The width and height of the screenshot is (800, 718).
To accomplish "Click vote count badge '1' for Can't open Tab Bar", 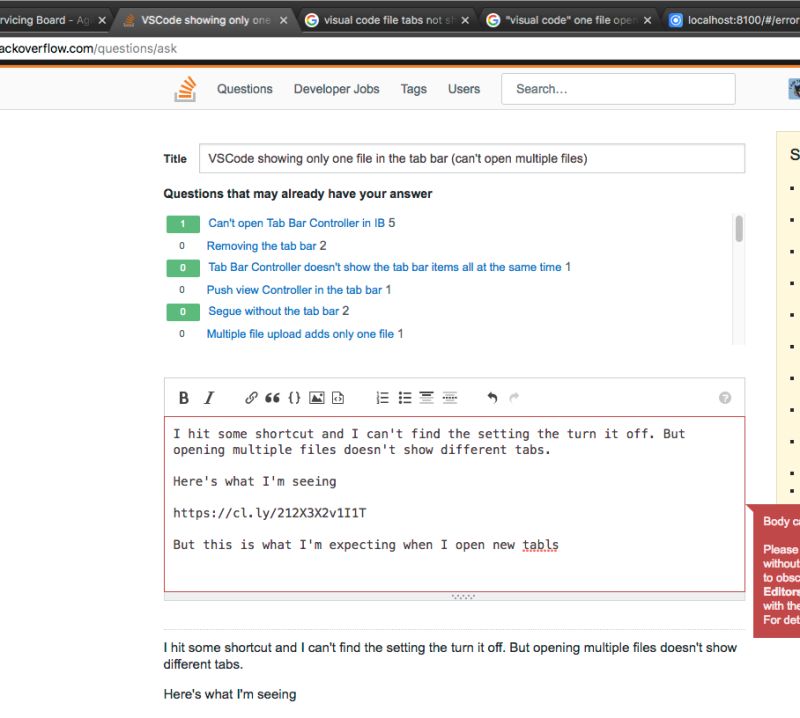I will [x=183, y=224].
